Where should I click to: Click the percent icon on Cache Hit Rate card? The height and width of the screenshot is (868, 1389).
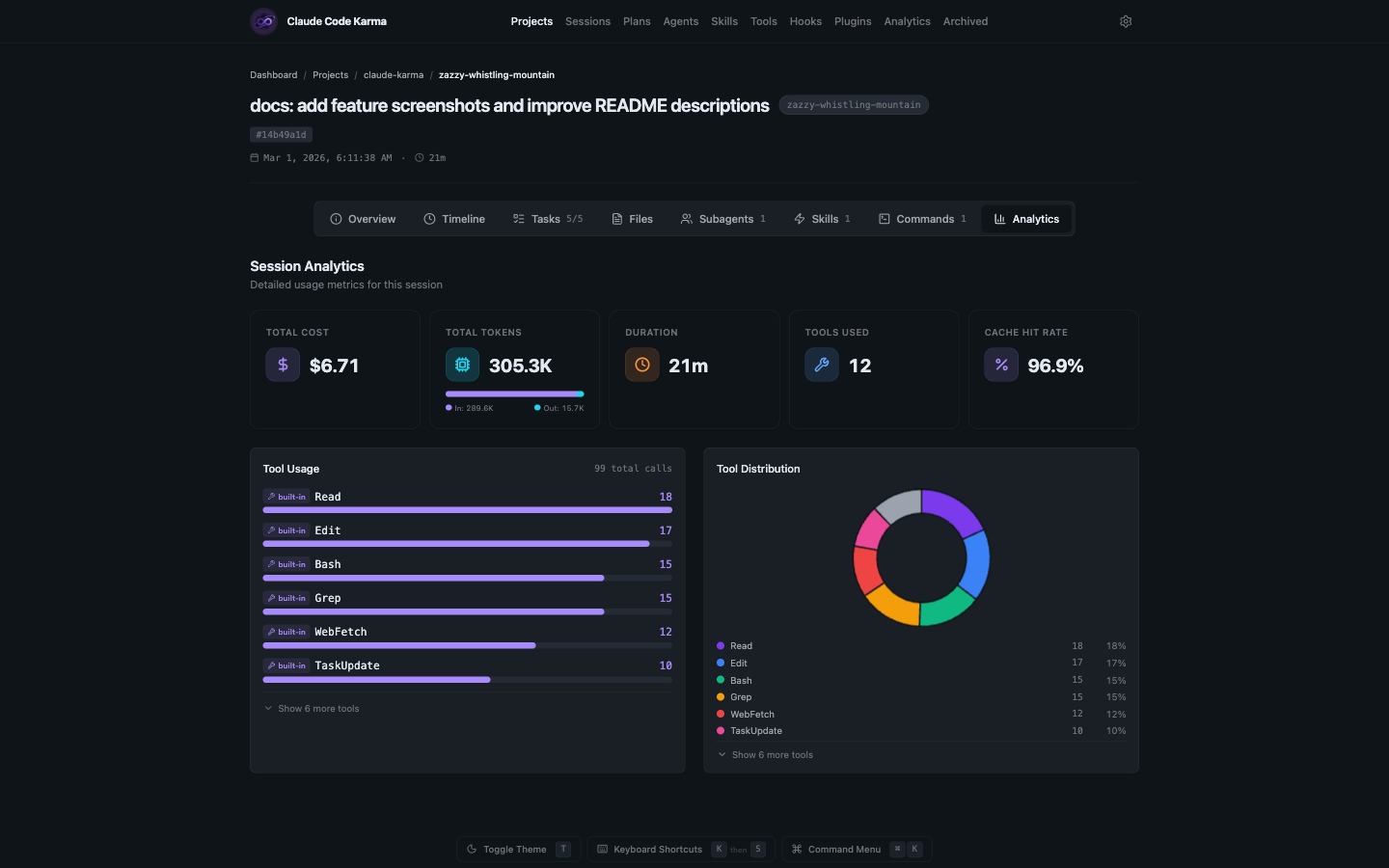click(x=1000, y=365)
